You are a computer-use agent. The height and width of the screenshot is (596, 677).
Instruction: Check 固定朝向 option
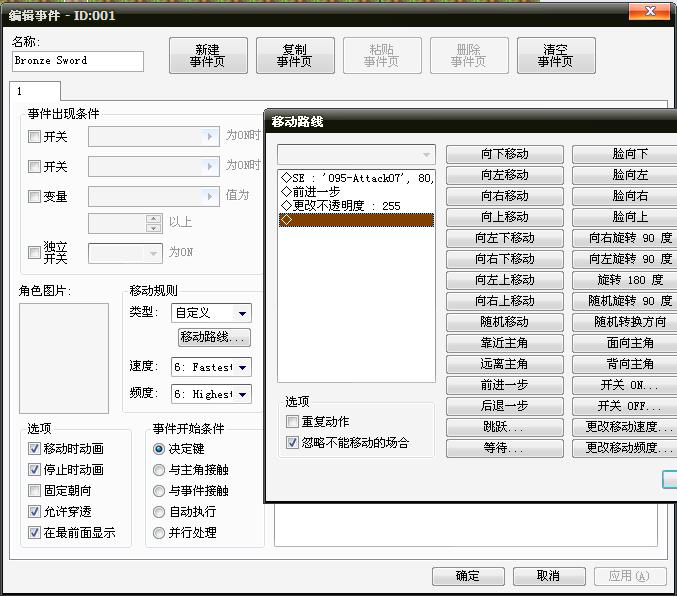point(34,490)
